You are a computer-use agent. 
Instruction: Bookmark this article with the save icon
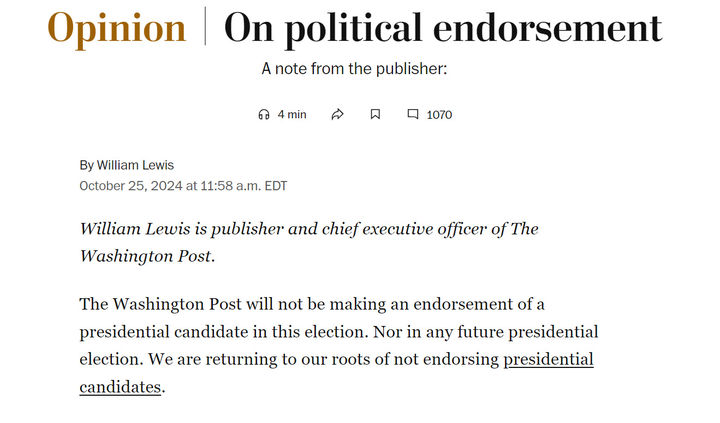(375, 114)
